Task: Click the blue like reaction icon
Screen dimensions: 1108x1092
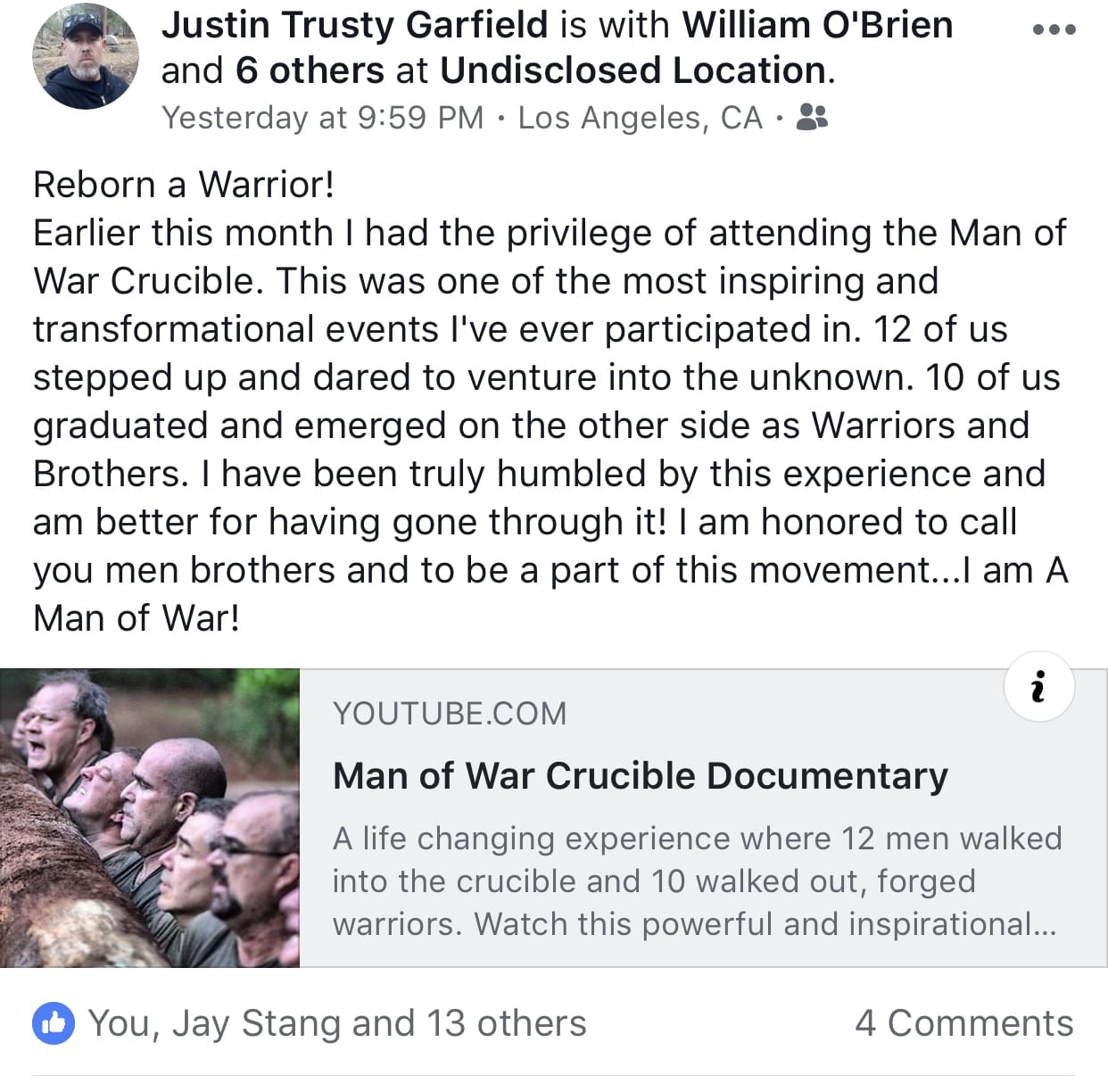Action: 54,1022
